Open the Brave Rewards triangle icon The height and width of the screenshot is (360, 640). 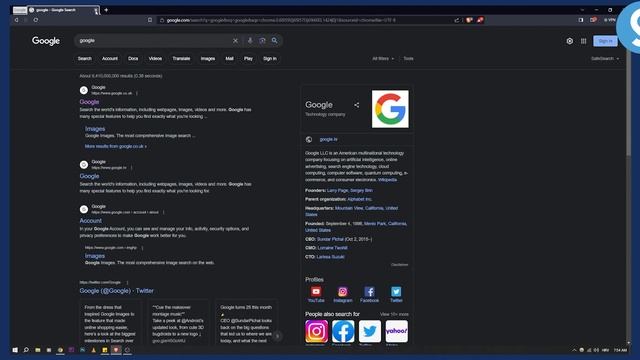coord(480,20)
